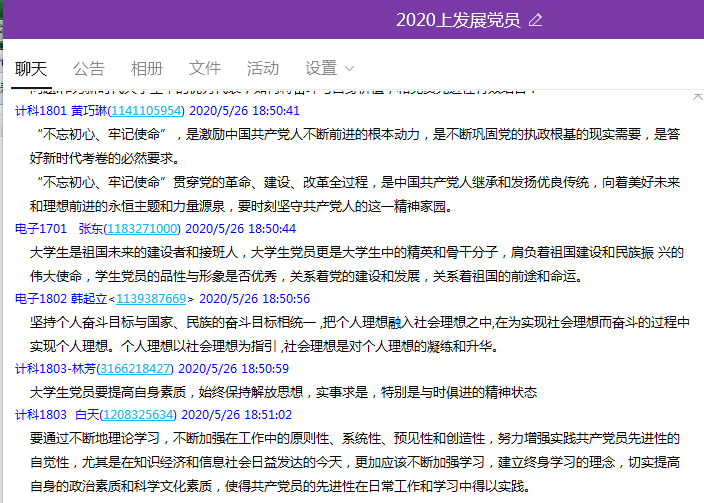Go to the 文件 tab
Screen dimensions: 704x503
[205, 68]
